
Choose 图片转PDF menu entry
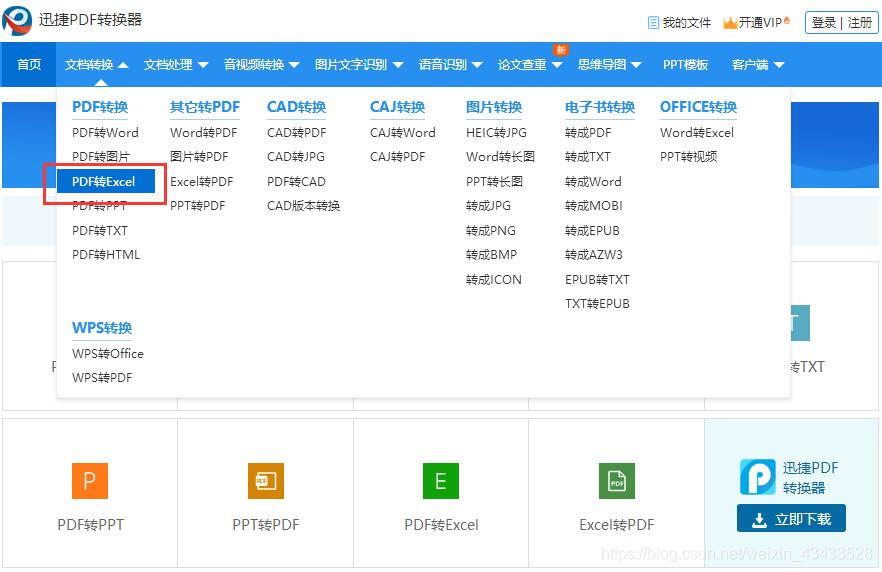[199, 157]
